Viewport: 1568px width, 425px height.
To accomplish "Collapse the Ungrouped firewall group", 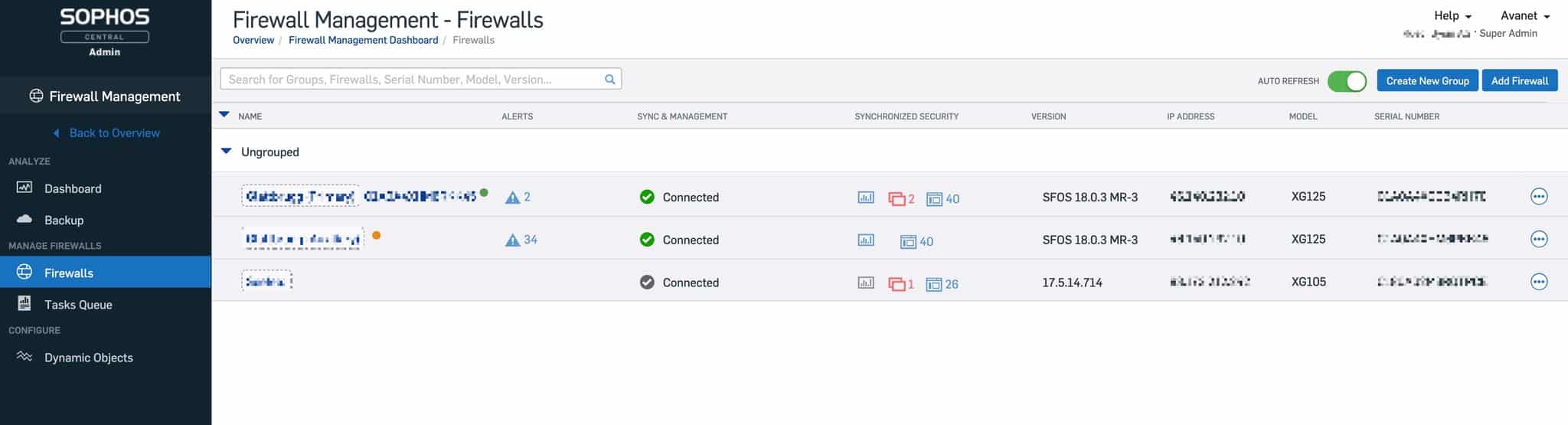I will 226,152.
